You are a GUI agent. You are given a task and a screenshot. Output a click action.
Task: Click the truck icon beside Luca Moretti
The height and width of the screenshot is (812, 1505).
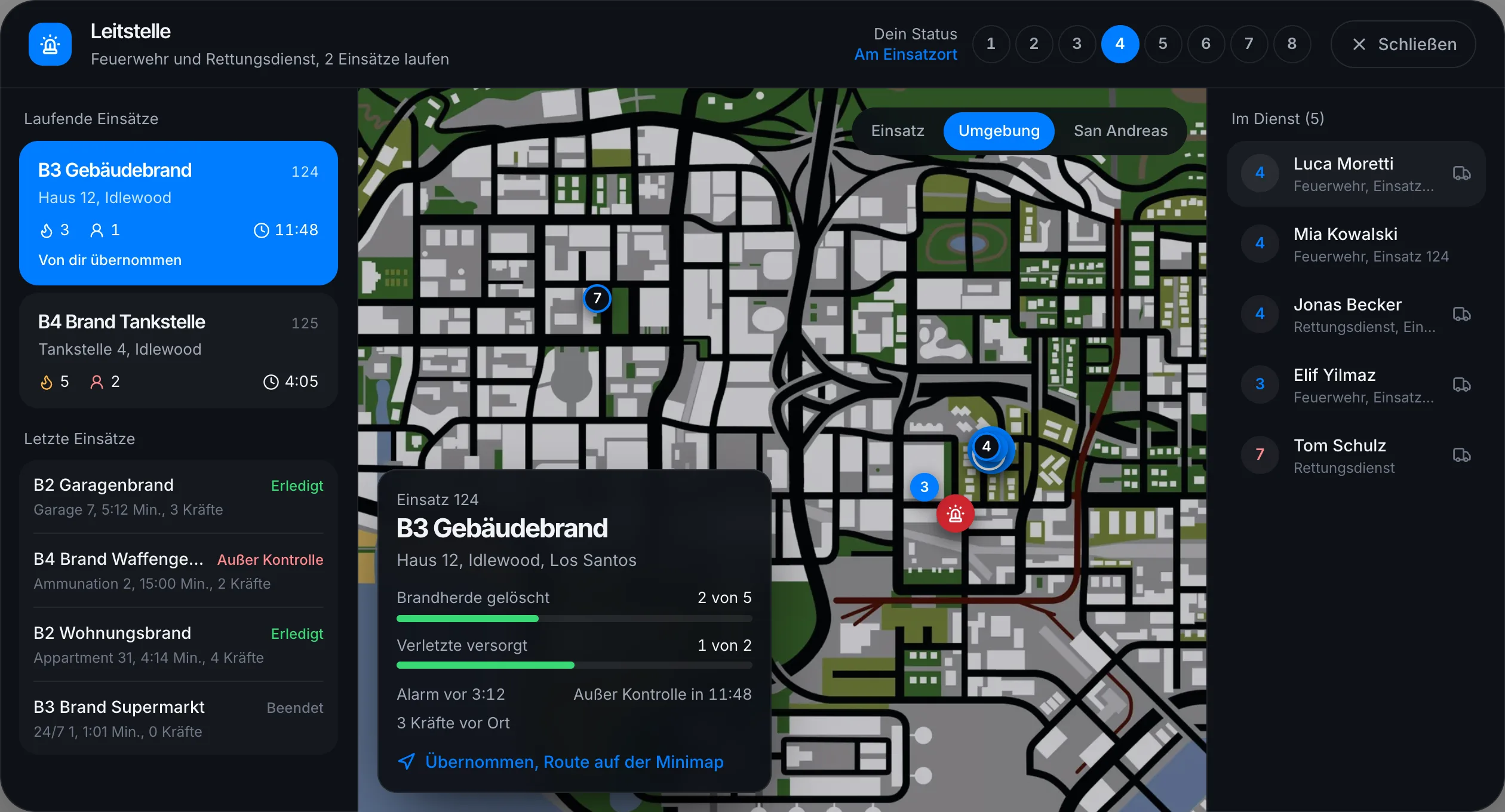[x=1461, y=174]
